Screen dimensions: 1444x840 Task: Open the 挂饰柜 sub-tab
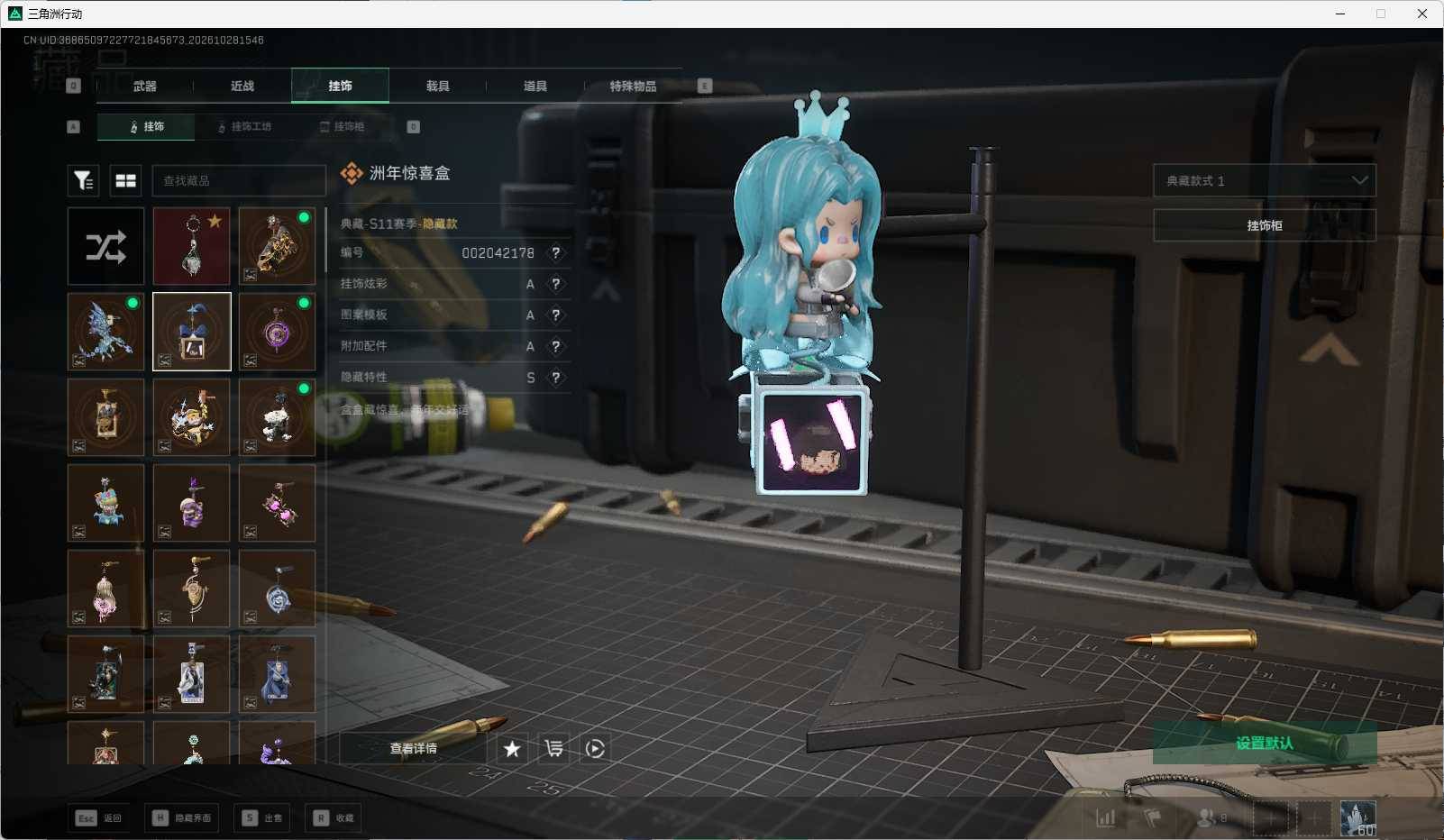tap(343, 127)
